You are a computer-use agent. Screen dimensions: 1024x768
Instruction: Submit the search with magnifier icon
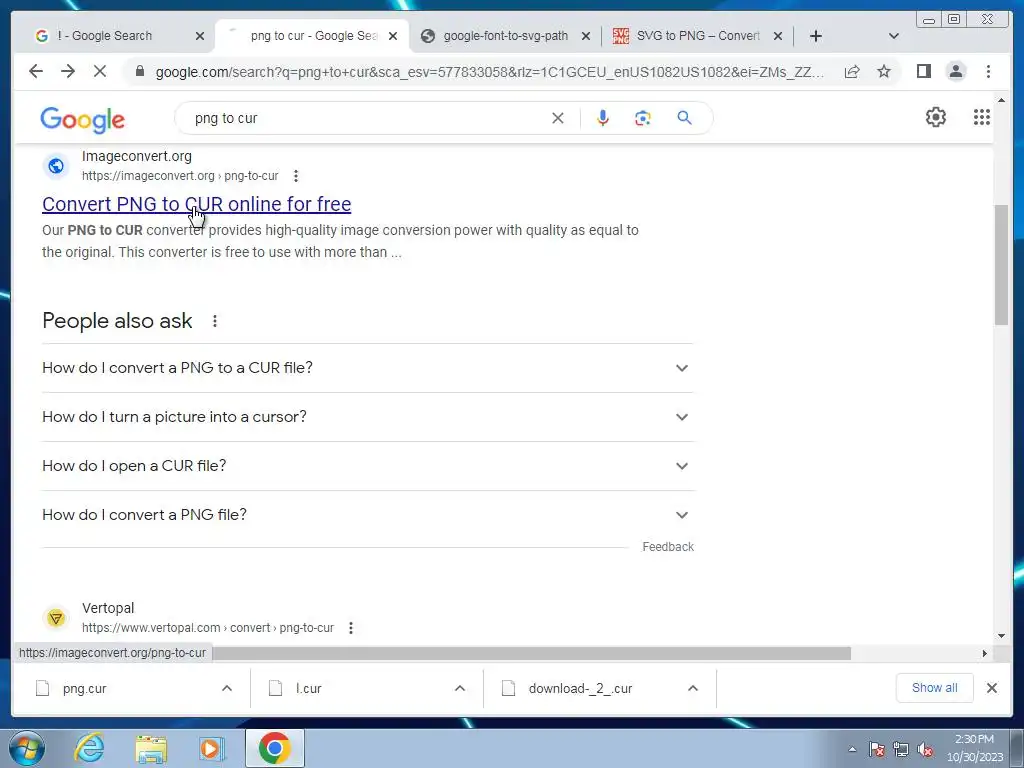684,118
